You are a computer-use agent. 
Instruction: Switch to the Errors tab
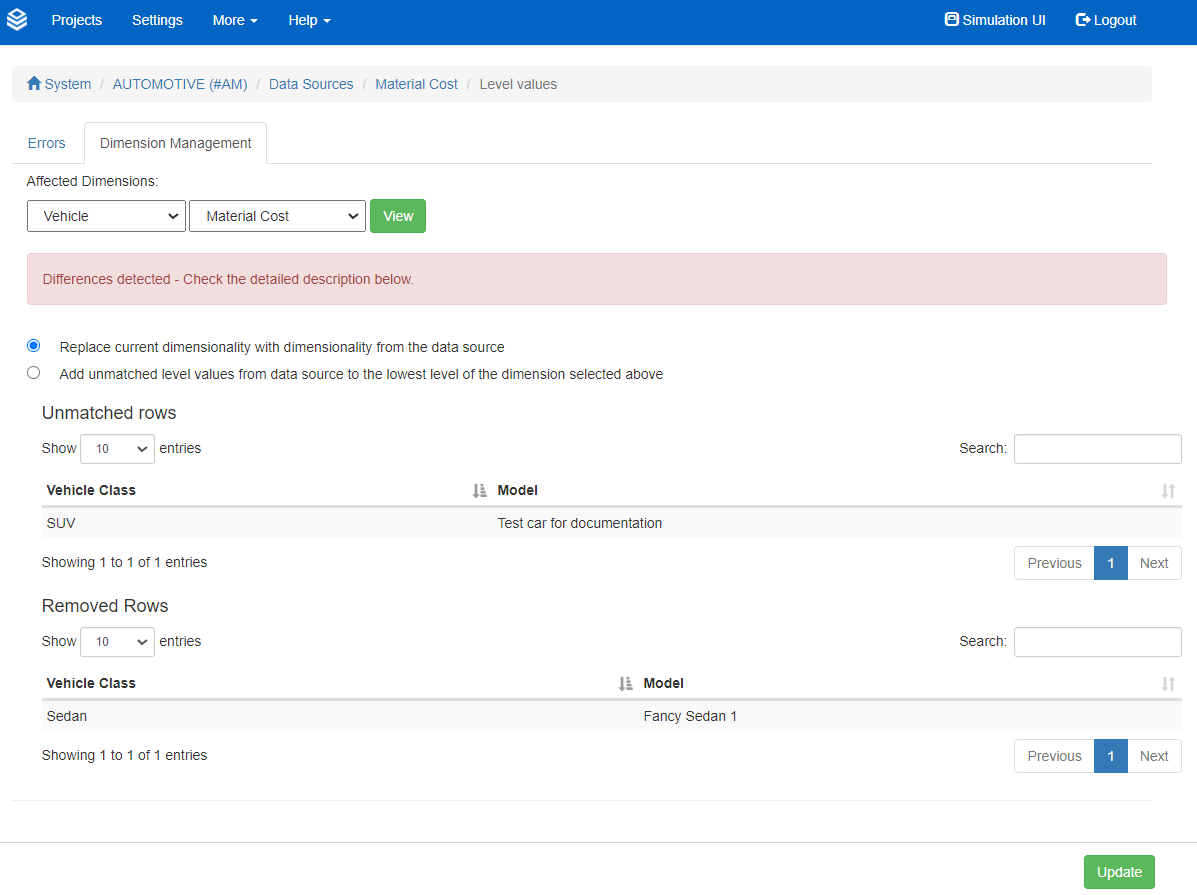click(x=47, y=143)
